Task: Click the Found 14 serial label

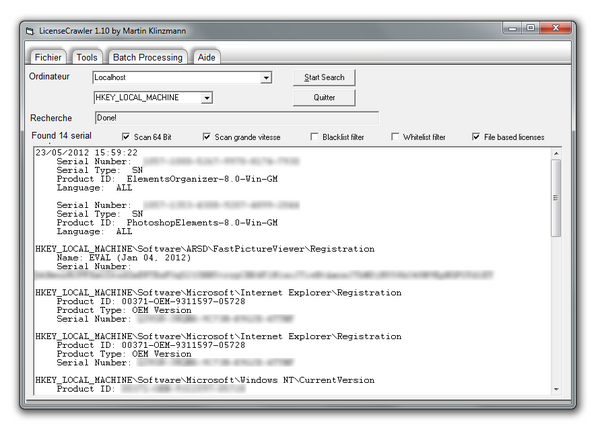Action: coord(61,136)
